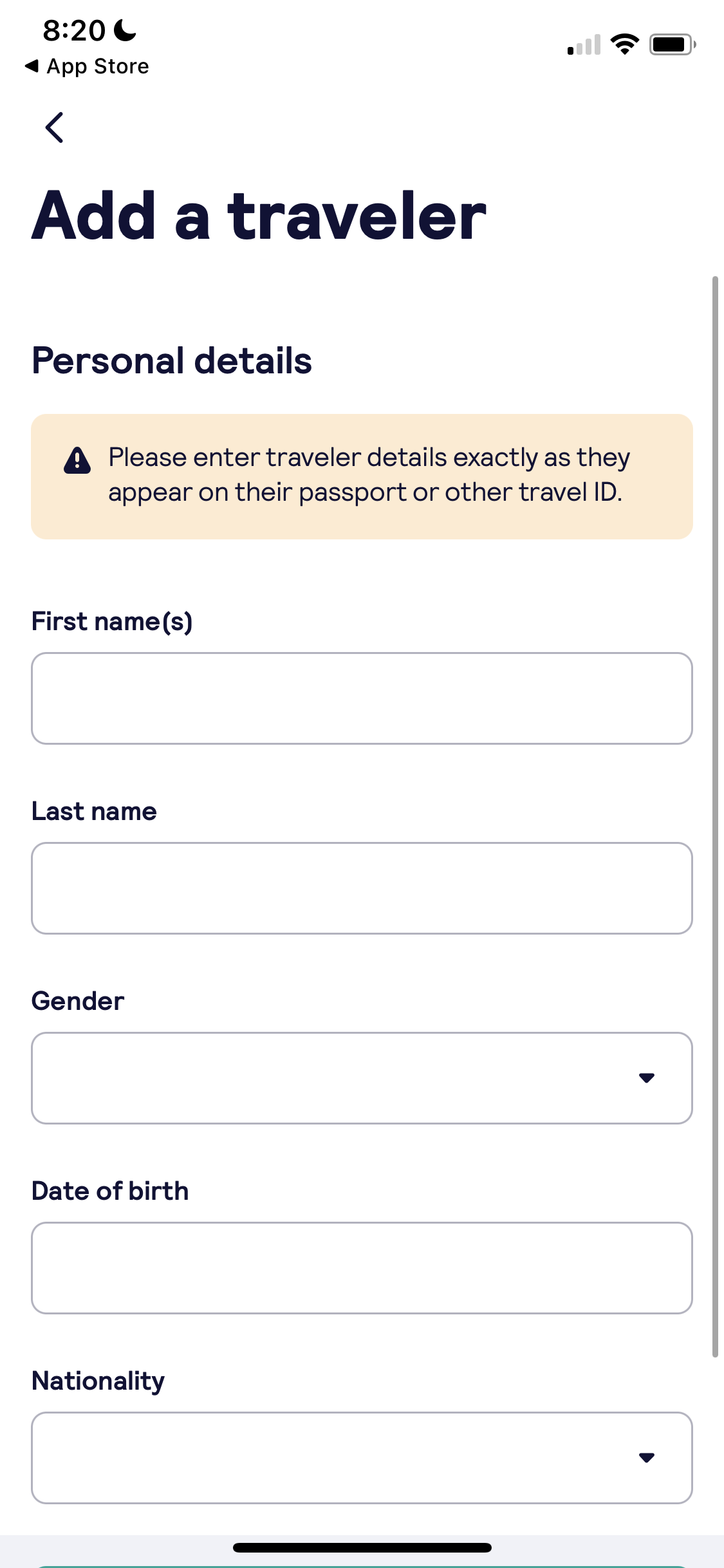This screenshot has height=1568, width=724.
Task: Expand the Gender selection list
Action: 362,1077
